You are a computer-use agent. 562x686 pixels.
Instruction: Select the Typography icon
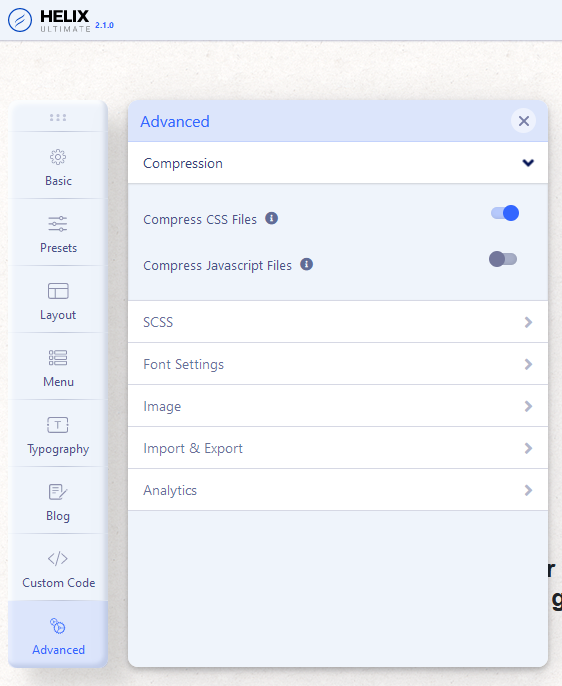coord(58,425)
